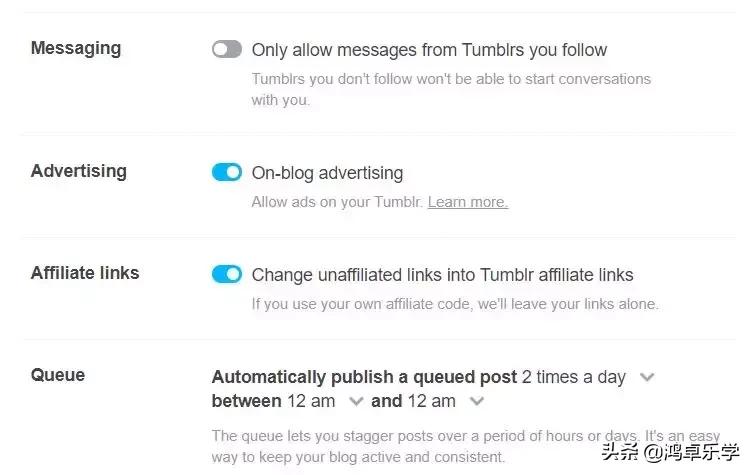The image size is (753, 475).
Task: Enable the Messaging toggle switch
Action: click(x=227, y=49)
